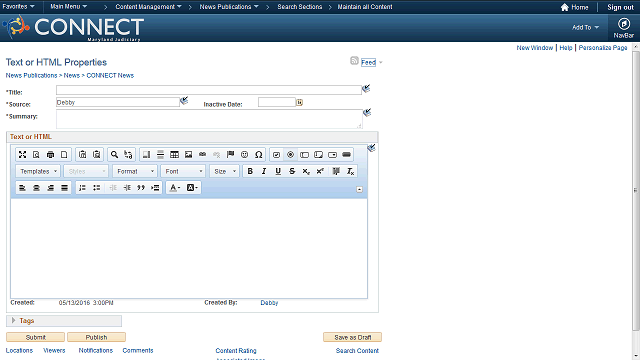Apply strikethrough formatting
Image resolution: width=640 pixels, height=360 pixels.
click(292, 171)
